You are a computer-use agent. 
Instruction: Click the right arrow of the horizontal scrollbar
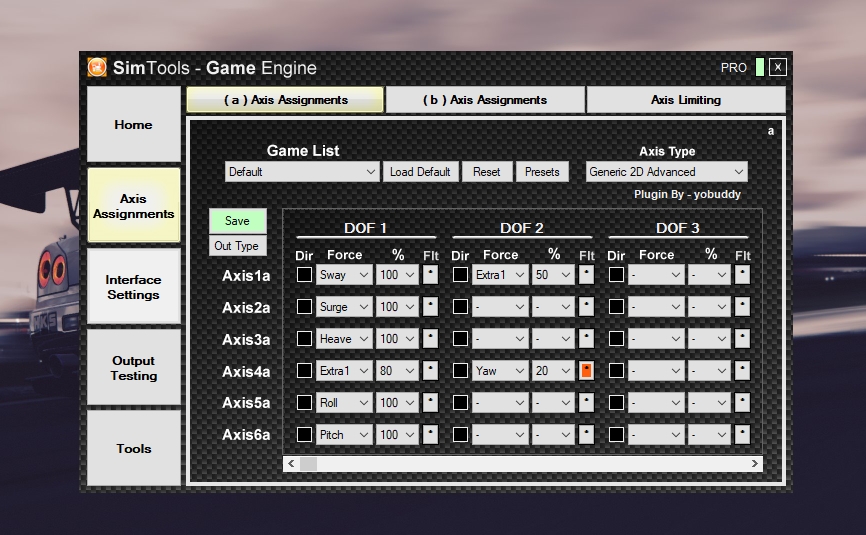point(755,464)
